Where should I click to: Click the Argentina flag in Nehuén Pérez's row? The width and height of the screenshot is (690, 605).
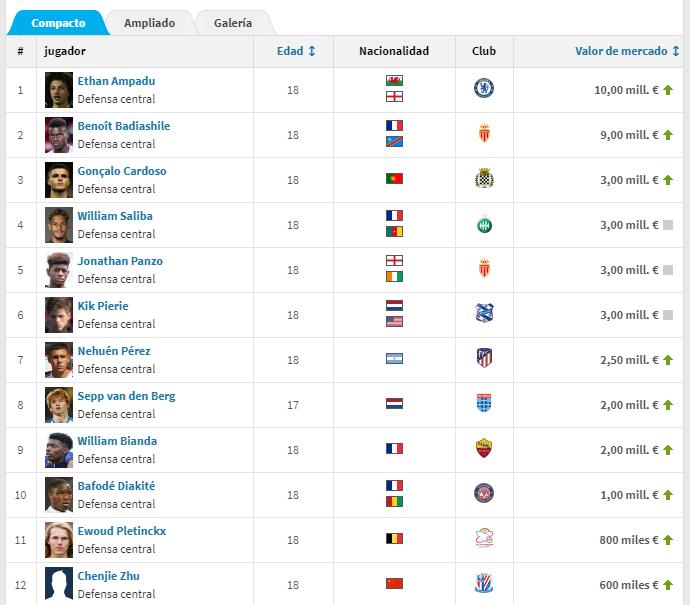coord(394,359)
